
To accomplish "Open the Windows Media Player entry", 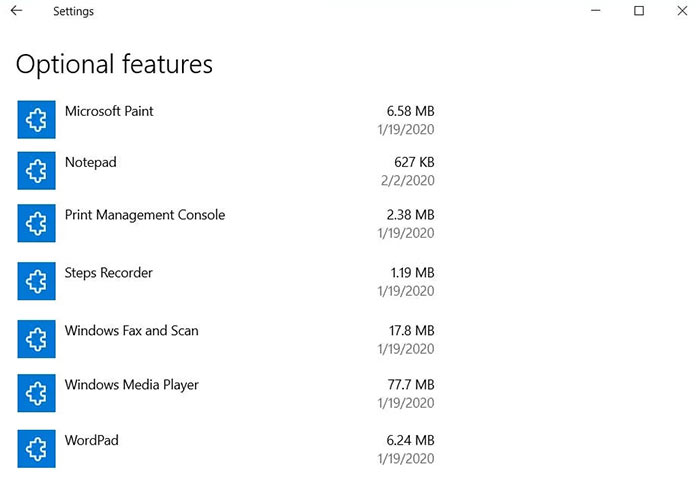I will click(226, 393).
